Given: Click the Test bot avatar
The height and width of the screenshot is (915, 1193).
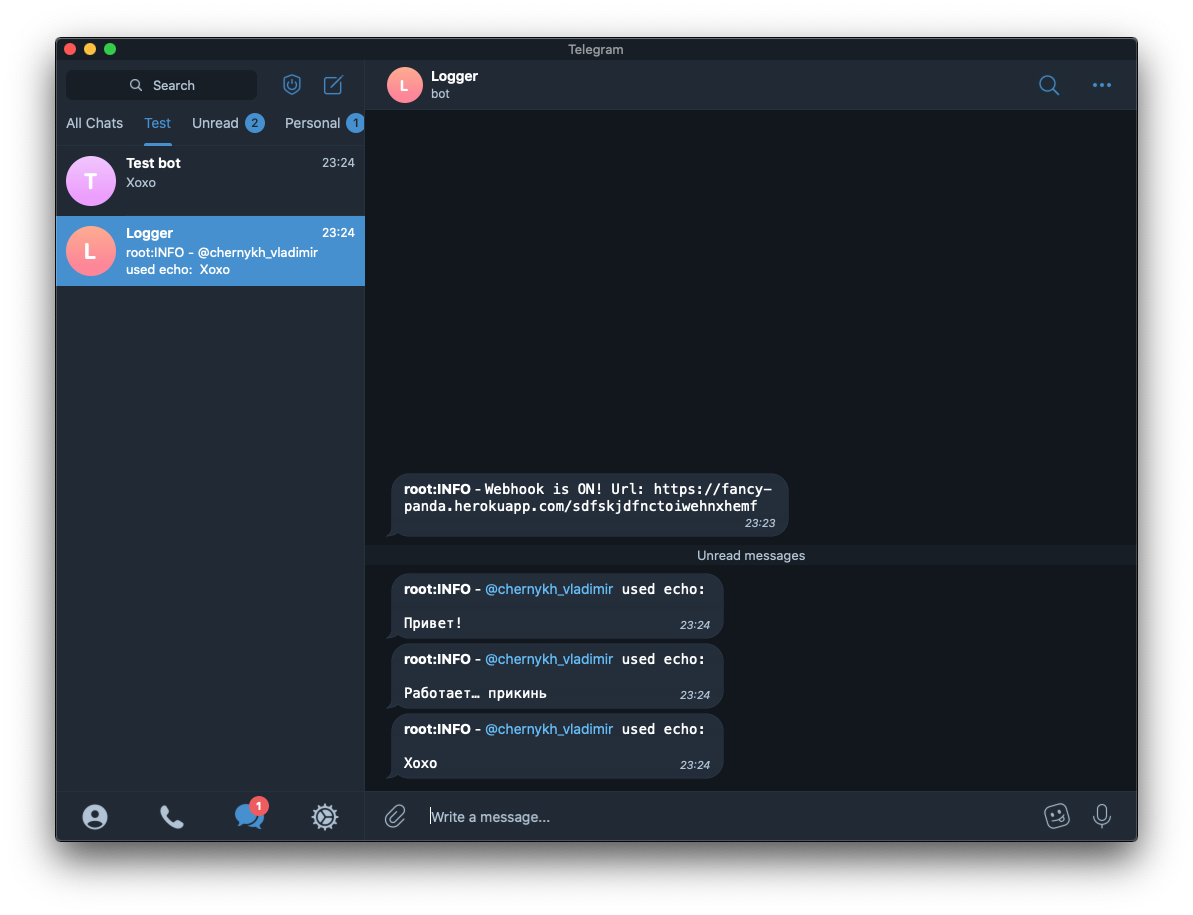Looking at the screenshot, I should pos(91,181).
